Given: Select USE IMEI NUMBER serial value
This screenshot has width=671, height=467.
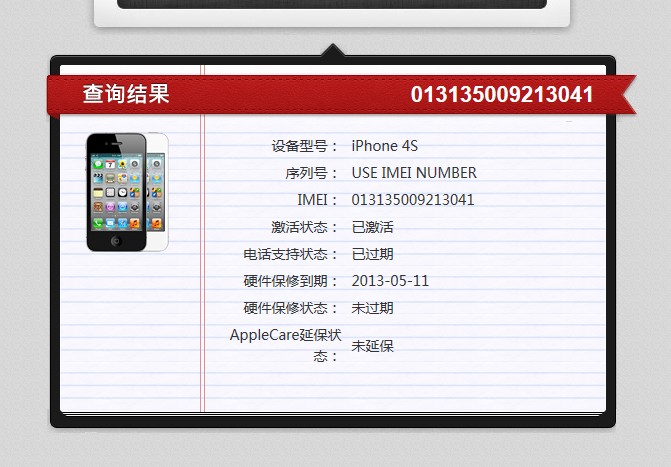Looking at the screenshot, I should tap(414, 173).
